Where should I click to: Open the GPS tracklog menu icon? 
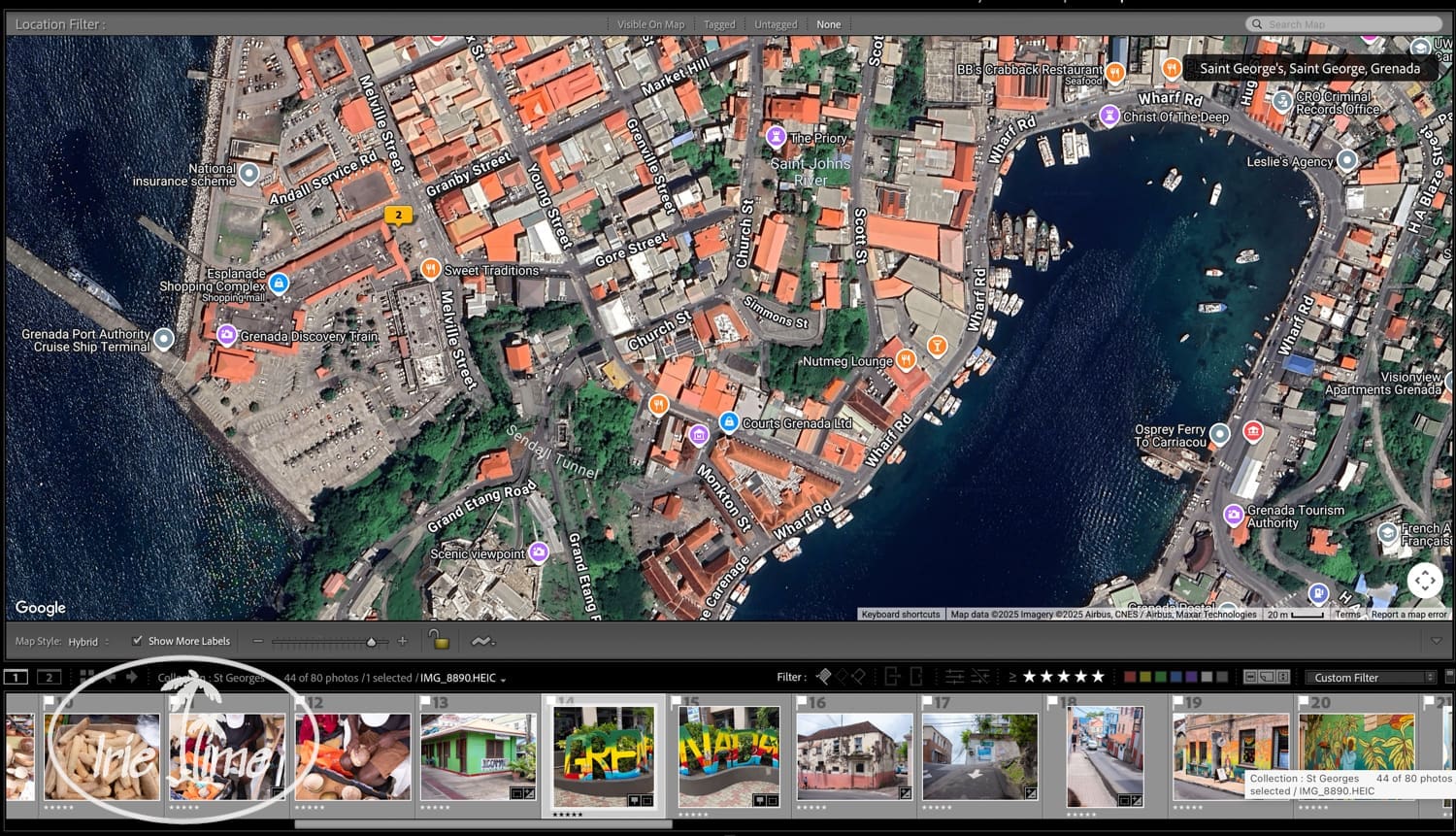[x=482, y=641]
